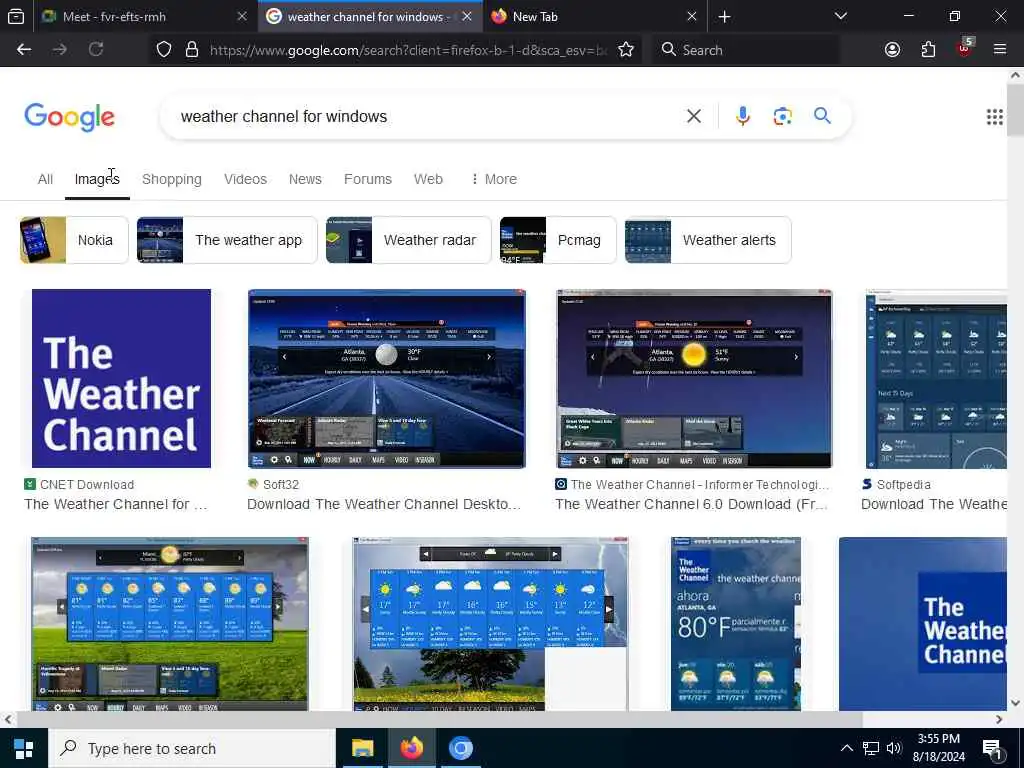
Task: Open the Extensions puzzle icon
Action: 928,50
